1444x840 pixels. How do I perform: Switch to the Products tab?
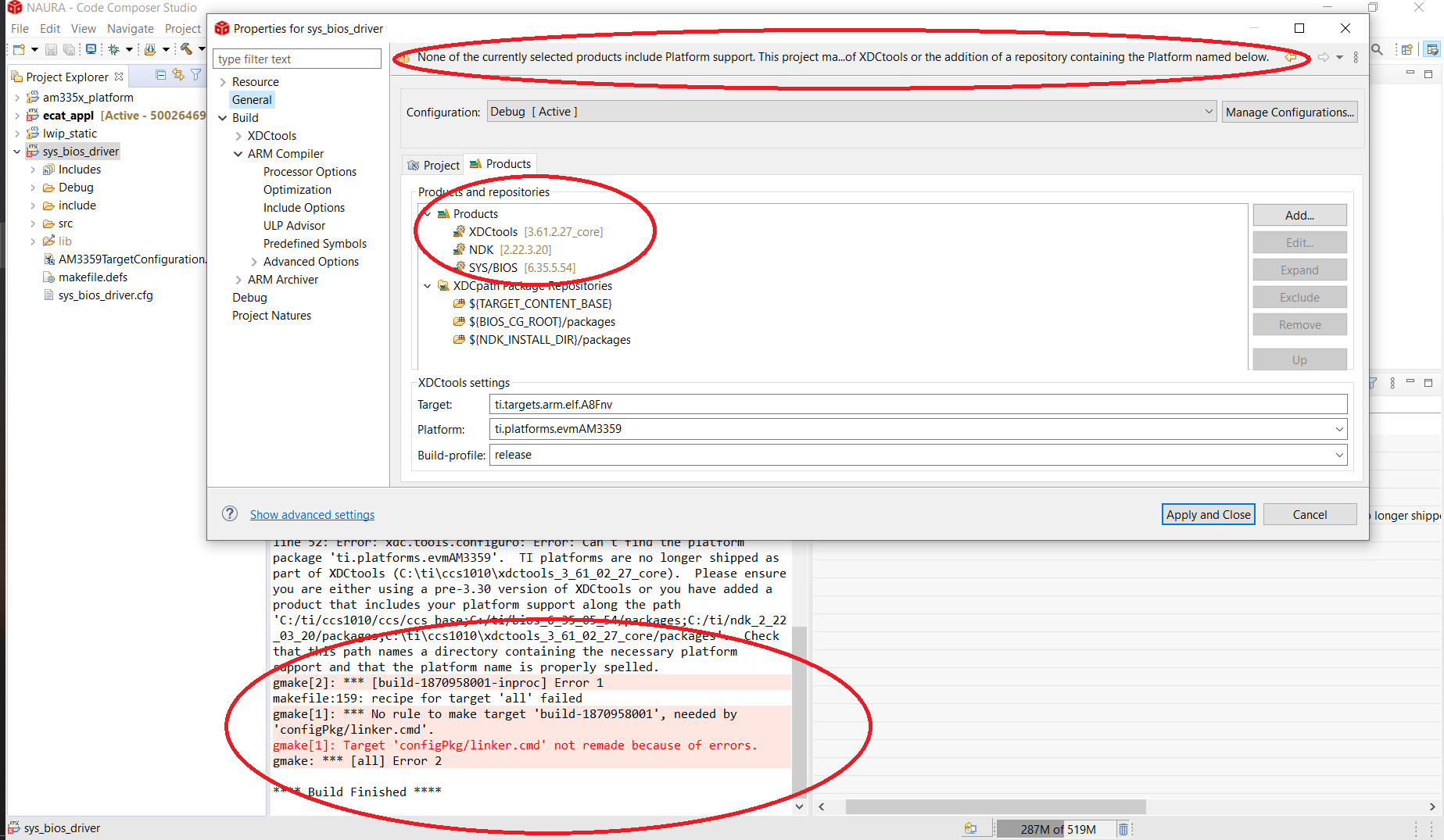point(500,164)
